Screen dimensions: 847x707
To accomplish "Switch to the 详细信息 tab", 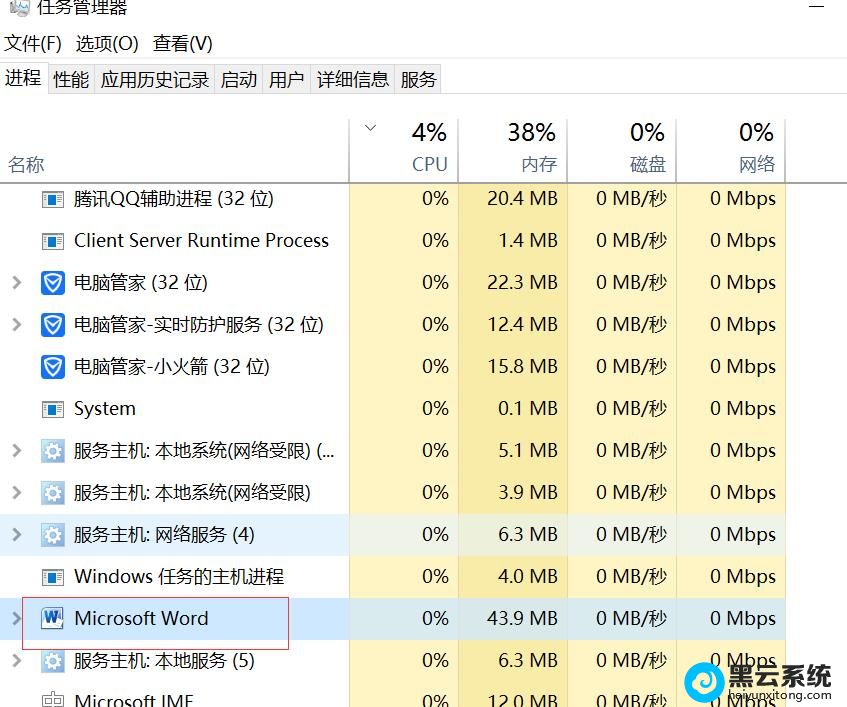I will coord(352,80).
